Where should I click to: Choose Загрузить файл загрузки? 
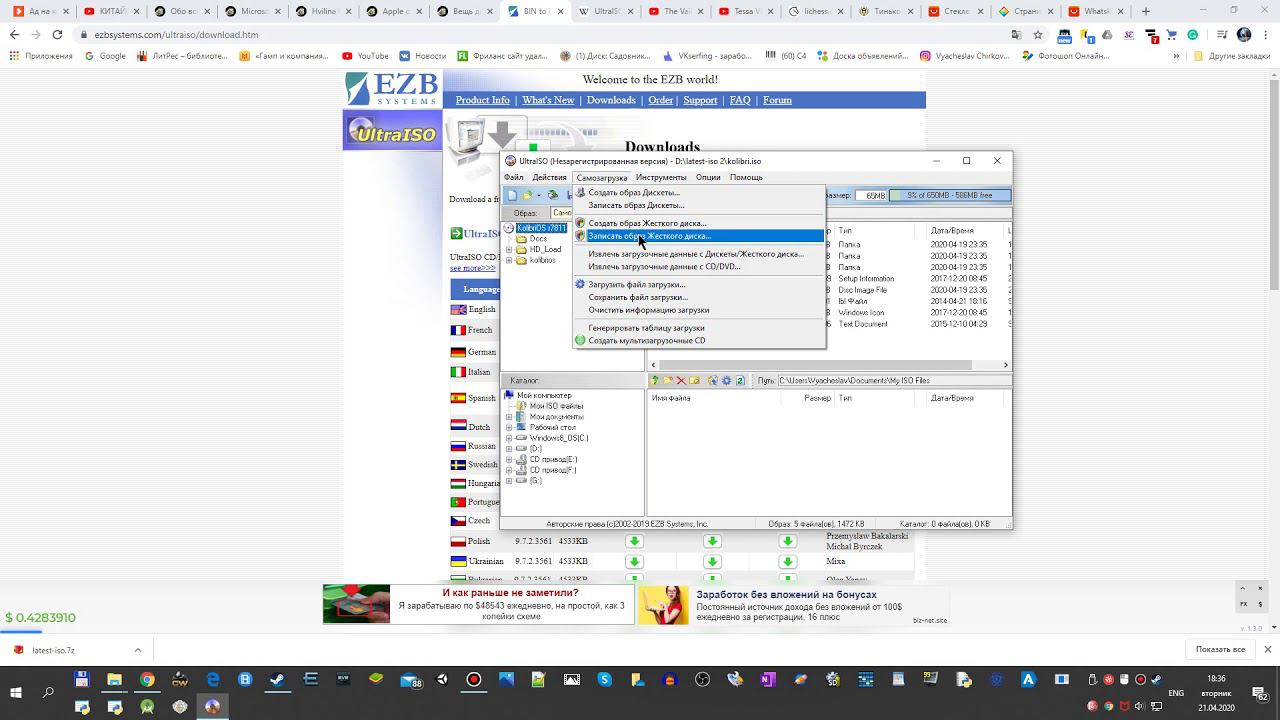coord(698,284)
